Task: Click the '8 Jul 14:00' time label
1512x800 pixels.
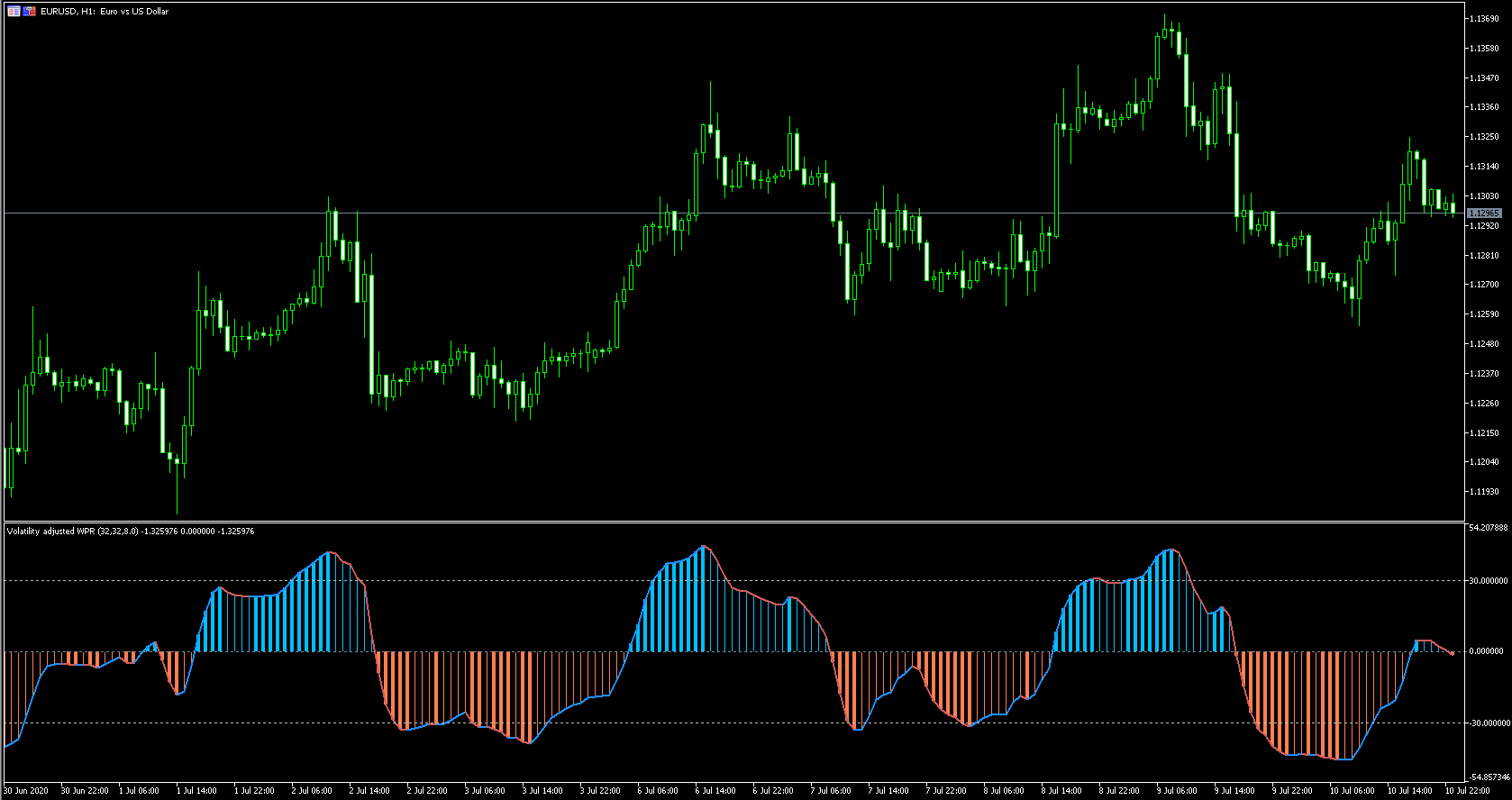Action: coord(1061,791)
